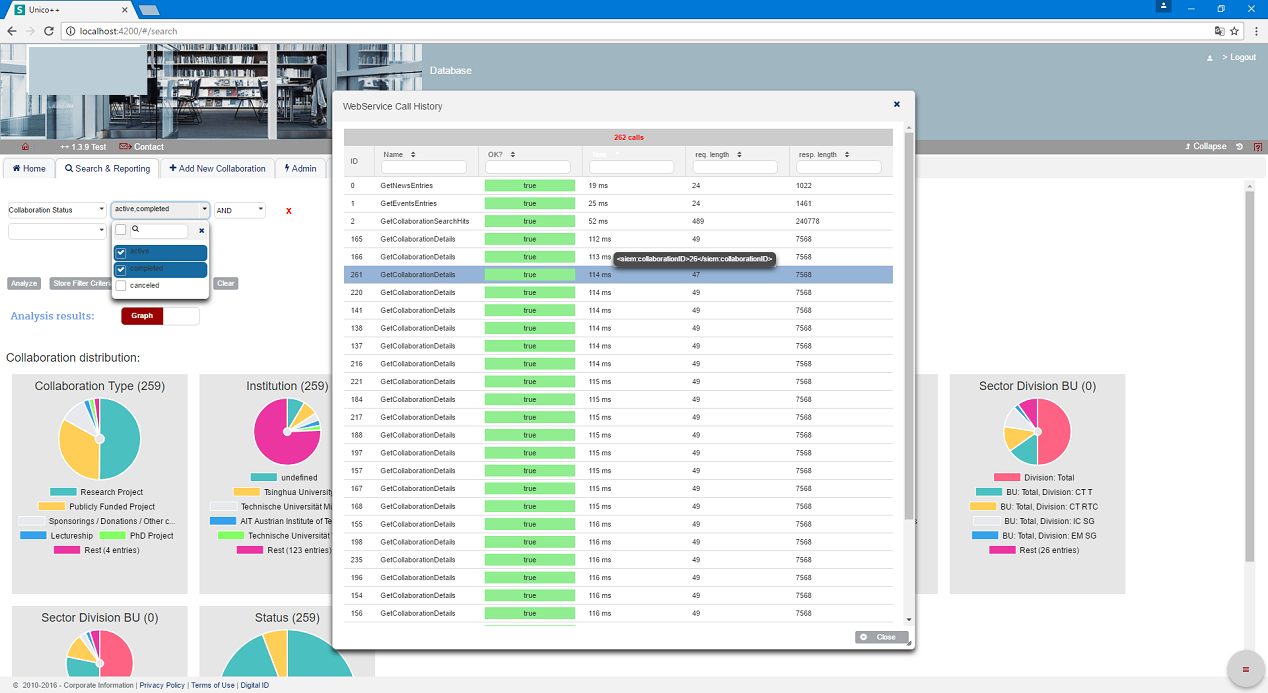Image resolution: width=1268 pixels, height=693 pixels.
Task: Click the Contact link in gray bar
Action: click(x=149, y=147)
